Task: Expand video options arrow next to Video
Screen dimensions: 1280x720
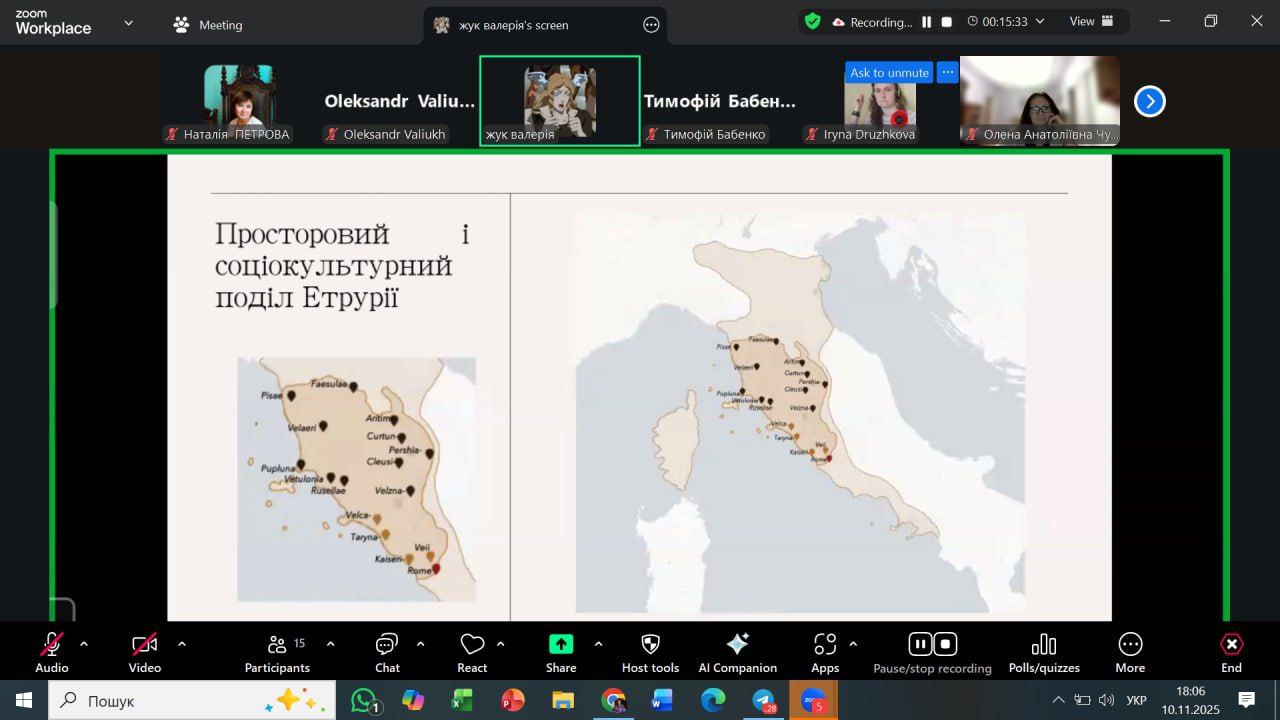Action: pos(182,644)
